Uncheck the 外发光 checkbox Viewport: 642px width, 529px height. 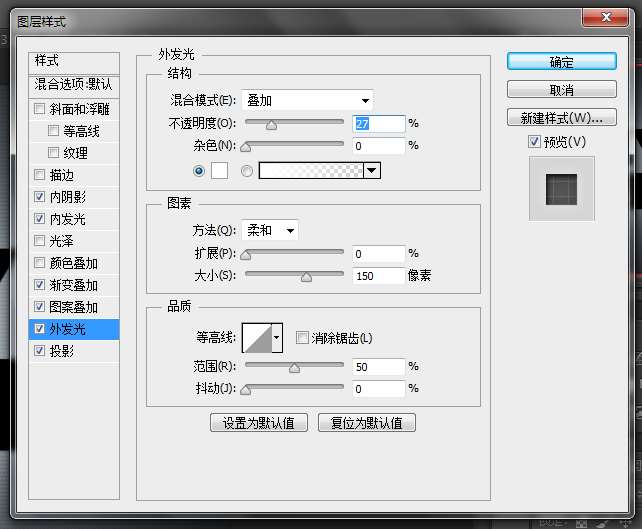[39, 329]
